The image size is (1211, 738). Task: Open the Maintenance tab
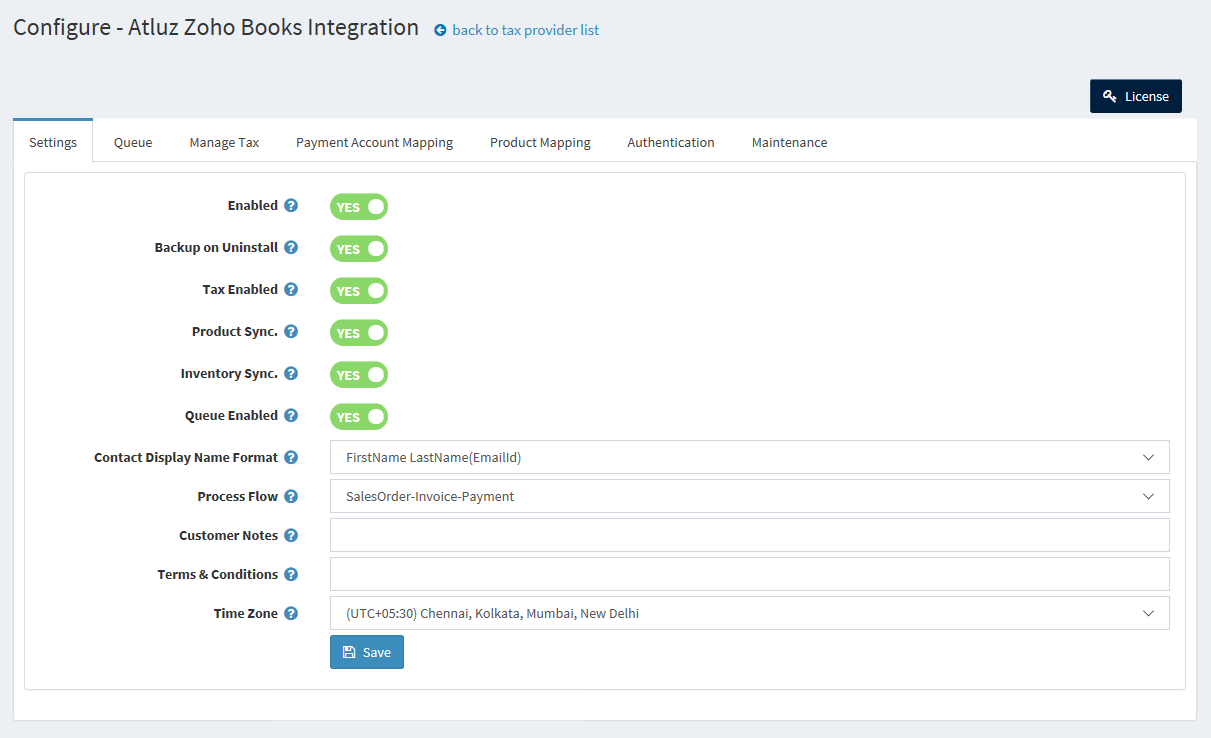point(790,142)
